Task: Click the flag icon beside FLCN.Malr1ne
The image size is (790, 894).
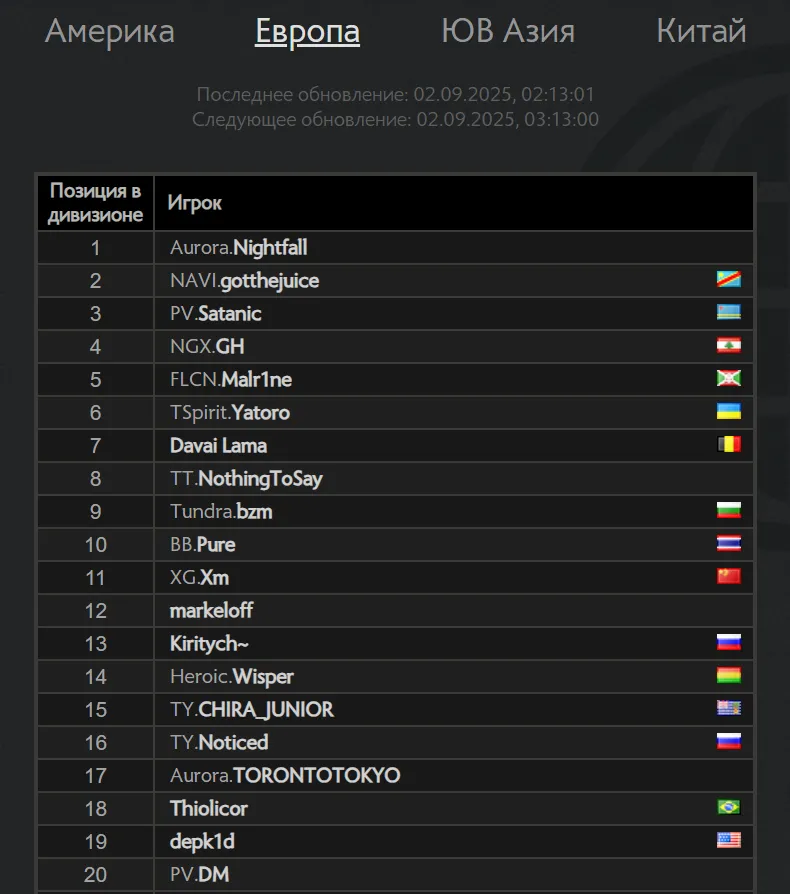Action: (x=728, y=378)
